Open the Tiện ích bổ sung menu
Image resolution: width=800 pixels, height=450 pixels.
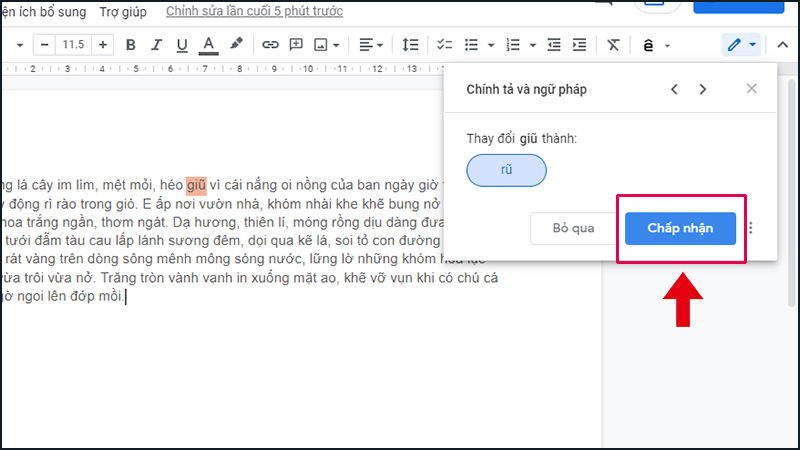click(44, 12)
